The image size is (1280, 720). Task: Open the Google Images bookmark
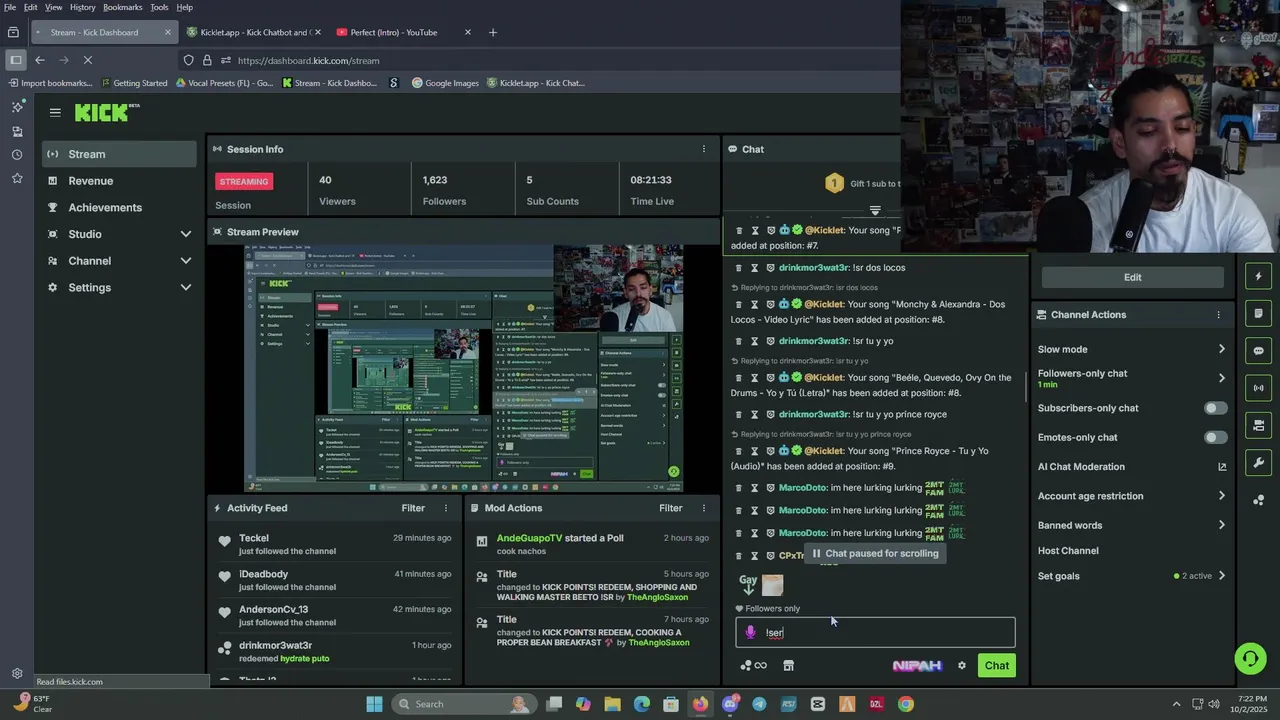point(445,83)
